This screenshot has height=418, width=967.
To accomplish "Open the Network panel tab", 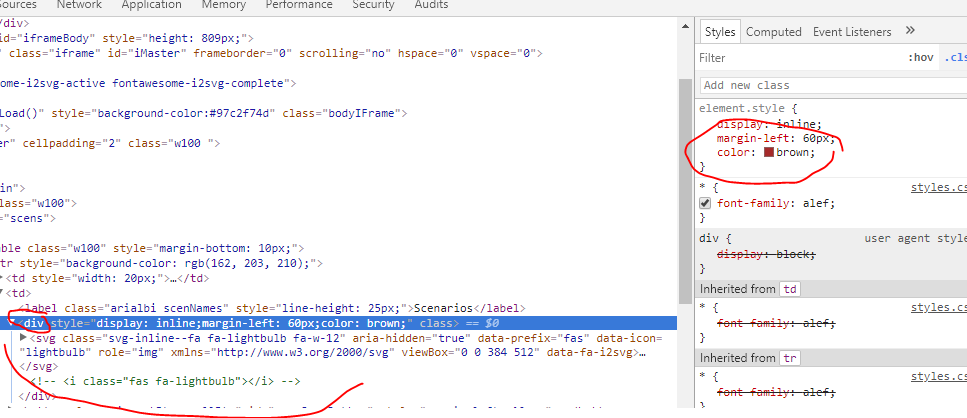I will (79, 5).
